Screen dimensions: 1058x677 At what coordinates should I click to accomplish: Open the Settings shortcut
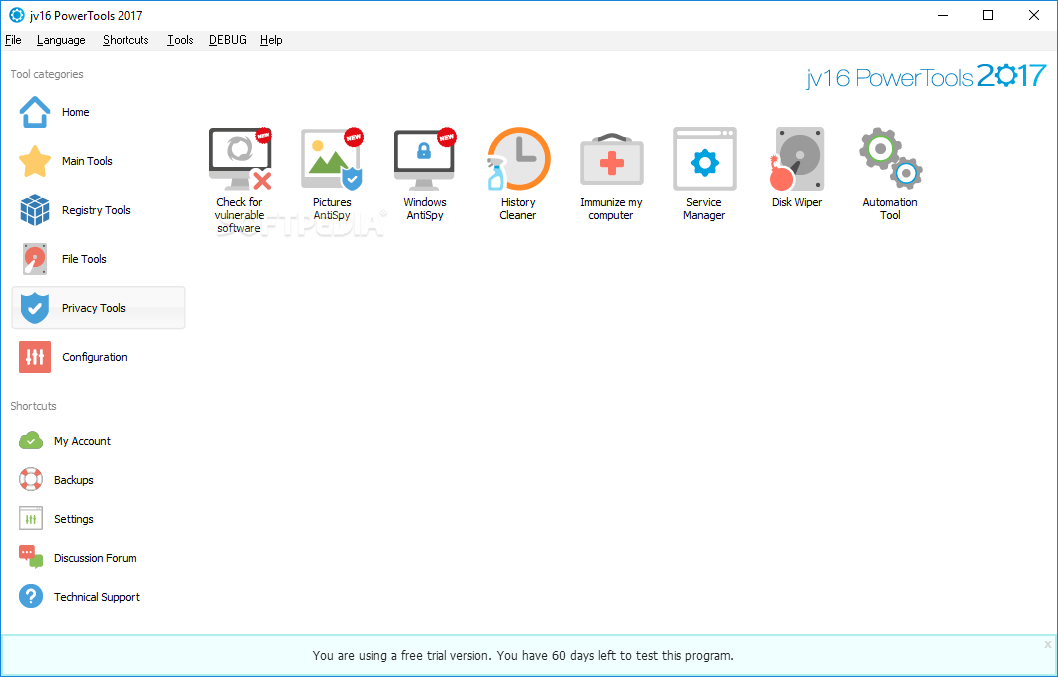(x=56, y=519)
